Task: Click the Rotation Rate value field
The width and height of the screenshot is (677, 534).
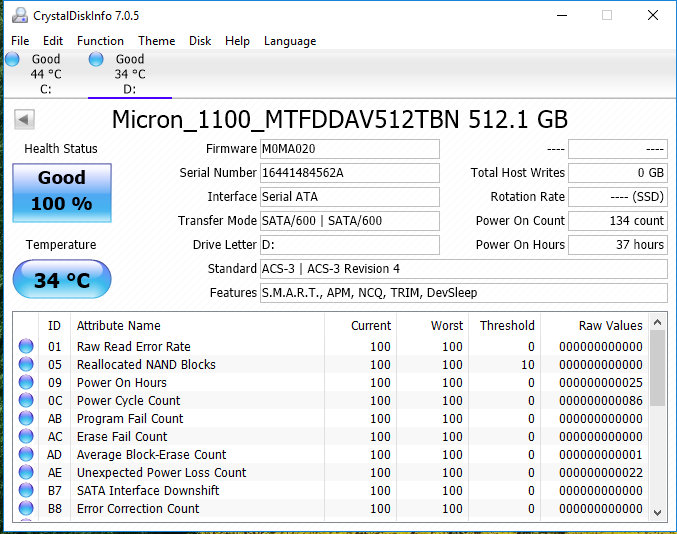Action: coord(618,197)
